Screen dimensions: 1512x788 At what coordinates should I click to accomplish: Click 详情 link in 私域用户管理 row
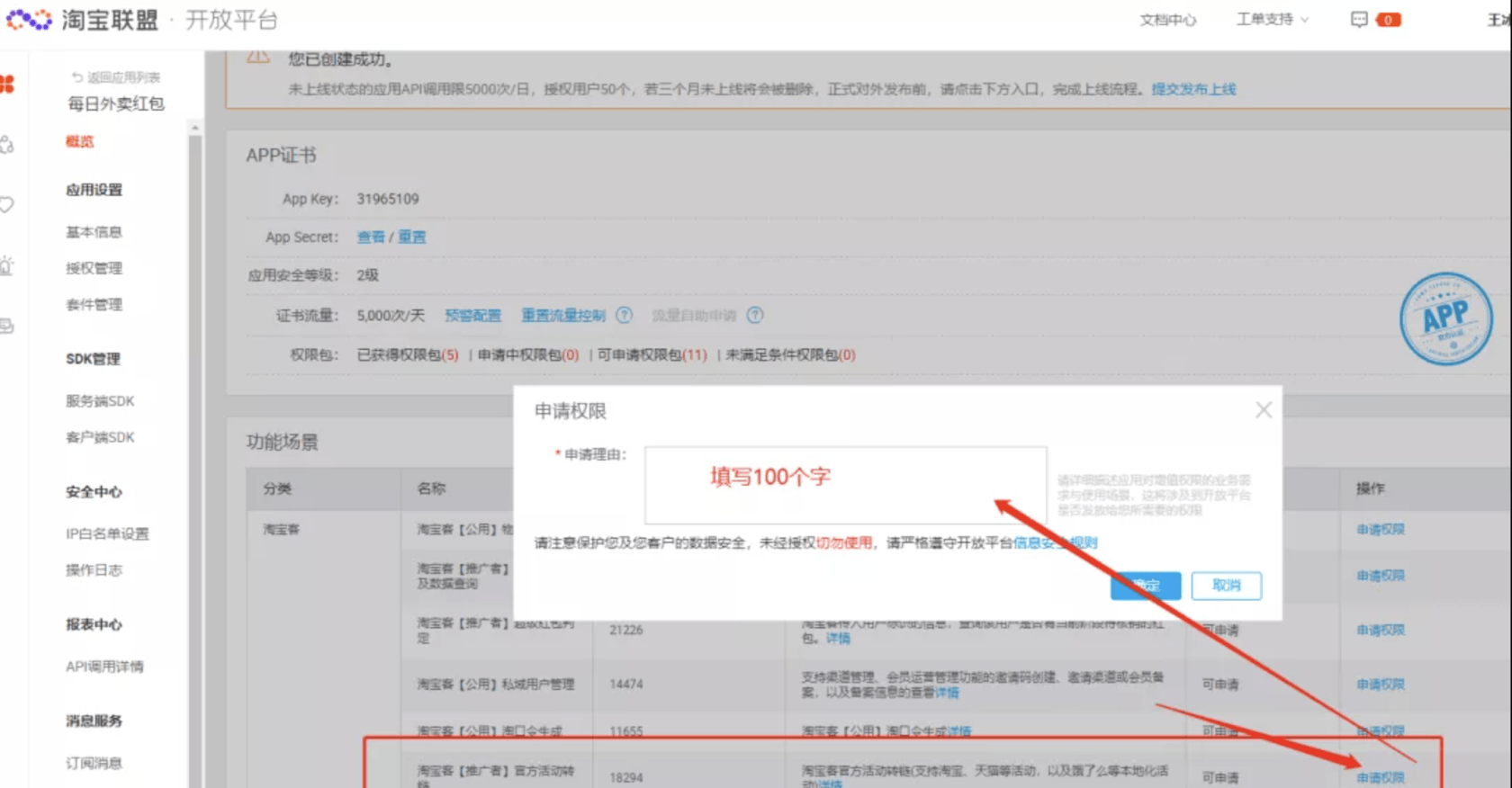tap(947, 692)
